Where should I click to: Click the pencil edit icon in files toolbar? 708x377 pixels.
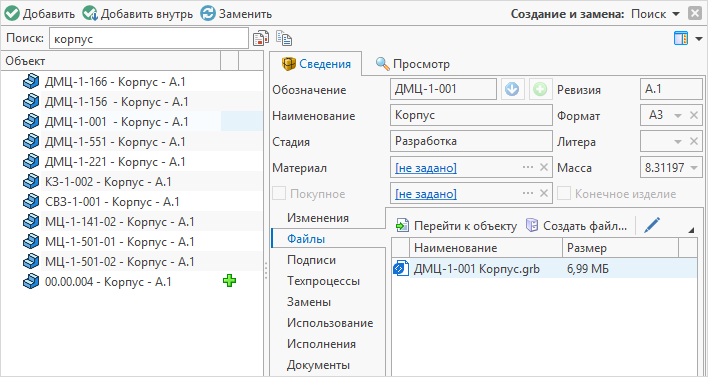(x=652, y=225)
